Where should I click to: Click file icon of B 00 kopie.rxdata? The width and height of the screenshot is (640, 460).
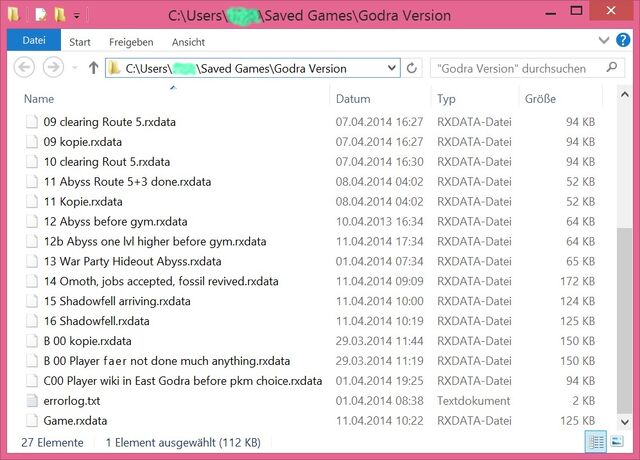coord(32,341)
